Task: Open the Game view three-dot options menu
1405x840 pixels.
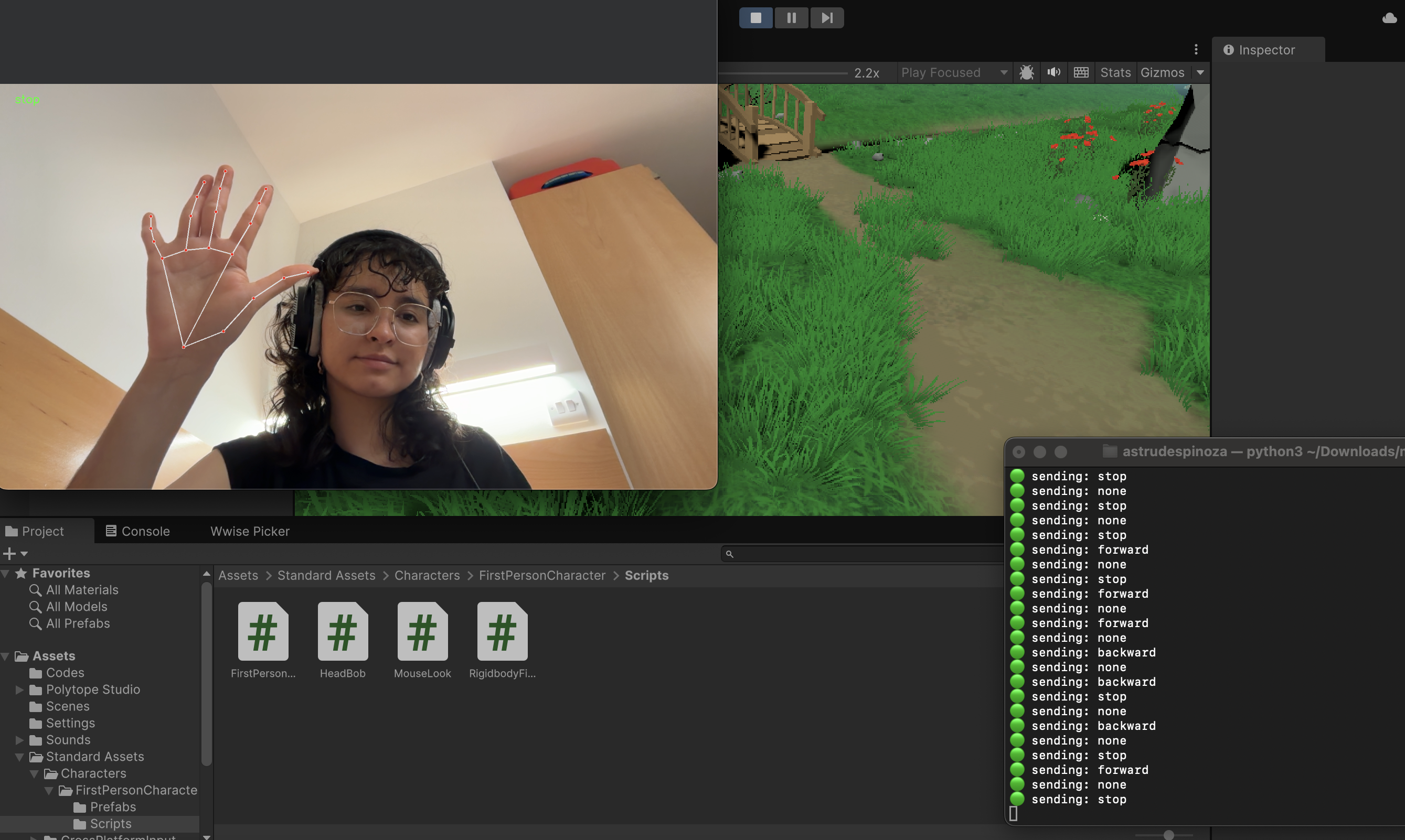Action: pos(1196,50)
